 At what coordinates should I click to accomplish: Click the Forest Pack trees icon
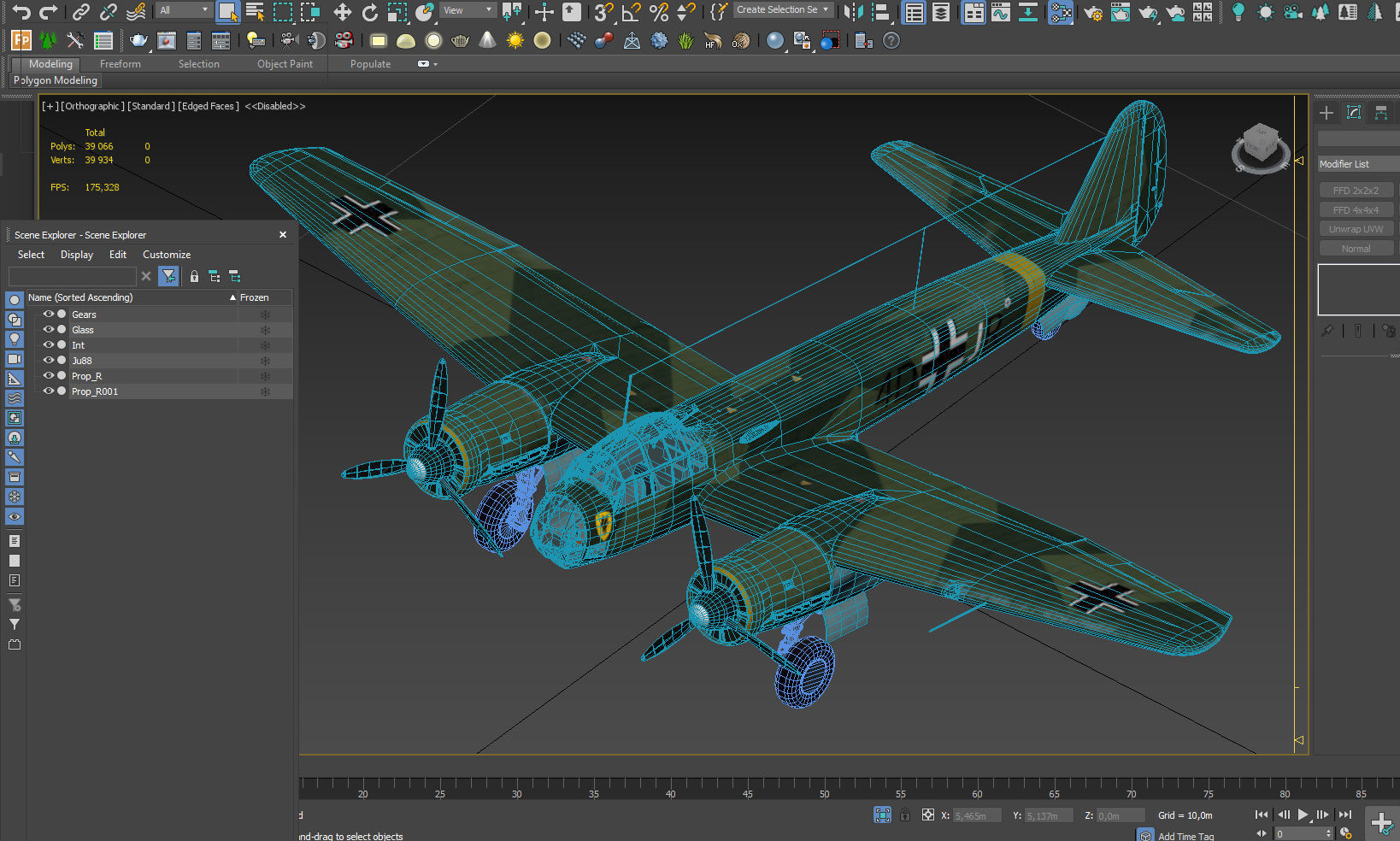pos(48,40)
